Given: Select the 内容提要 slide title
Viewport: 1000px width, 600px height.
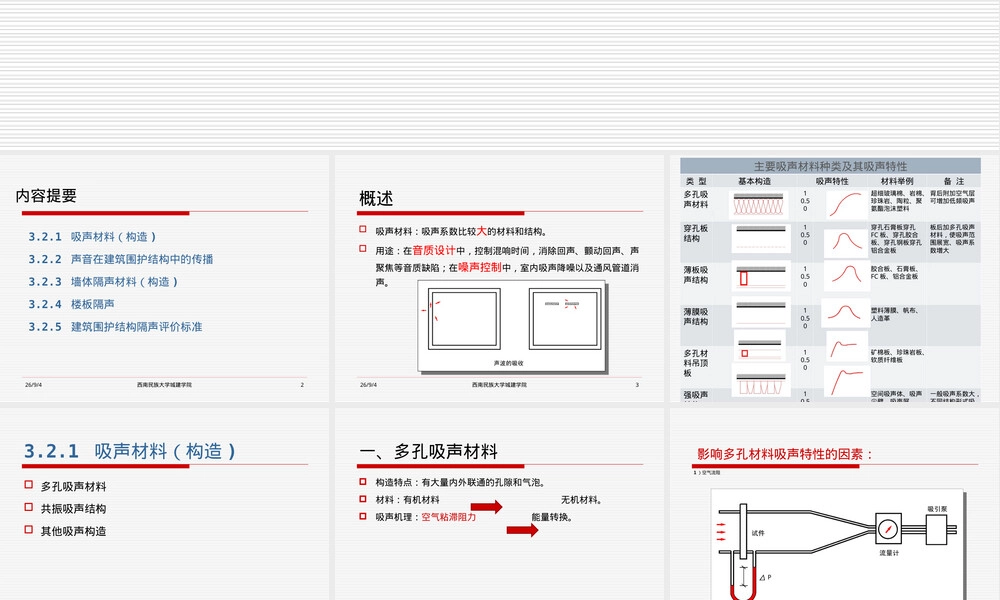Looking at the screenshot, I should [x=46, y=196].
